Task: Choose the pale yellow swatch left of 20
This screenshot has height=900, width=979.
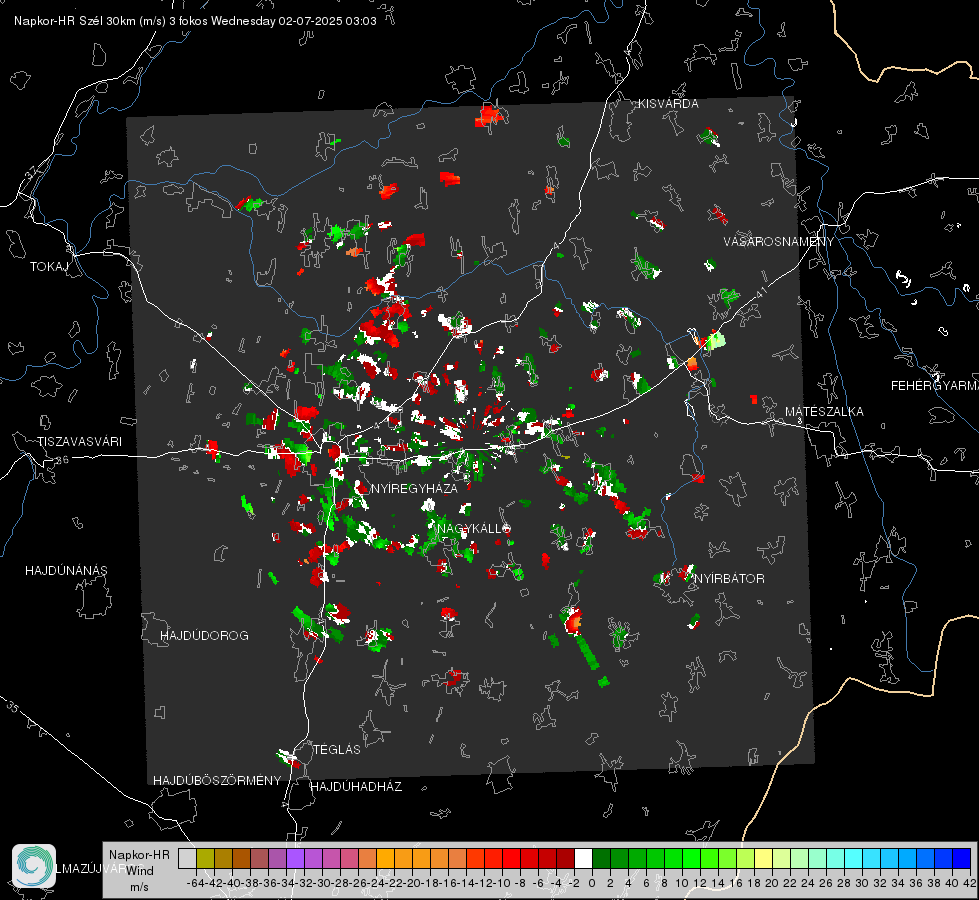Action: coord(763,858)
